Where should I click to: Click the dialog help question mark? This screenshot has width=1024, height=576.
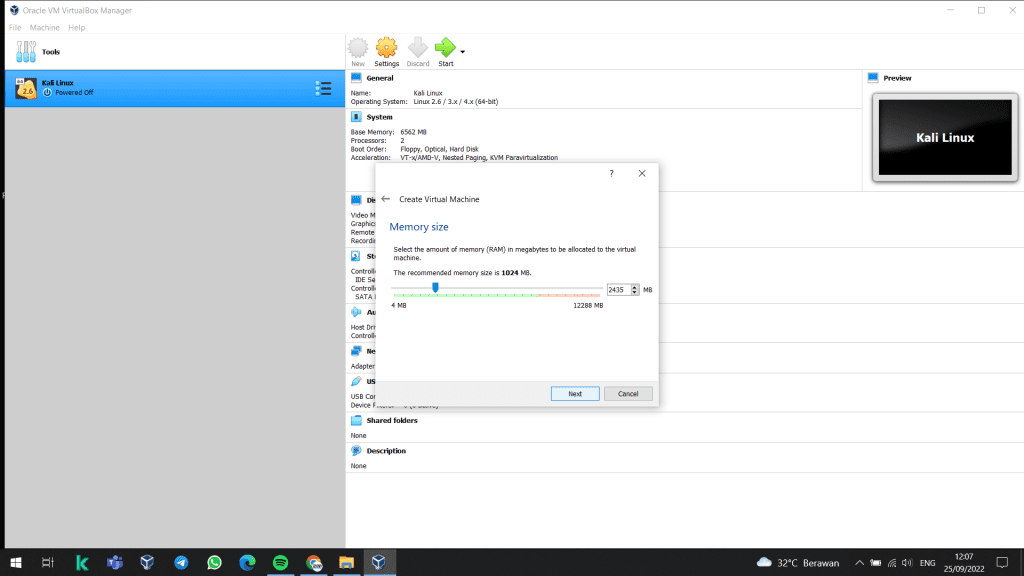point(611,173)
